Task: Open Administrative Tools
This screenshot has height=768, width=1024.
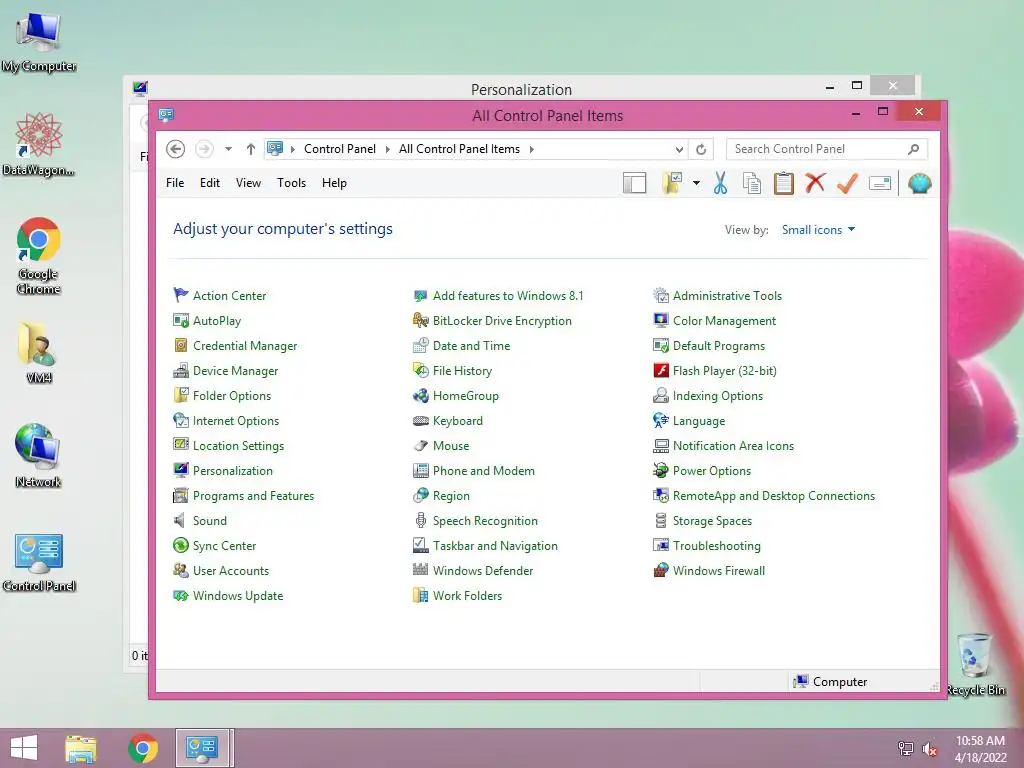Action: (x=718, y=296)
